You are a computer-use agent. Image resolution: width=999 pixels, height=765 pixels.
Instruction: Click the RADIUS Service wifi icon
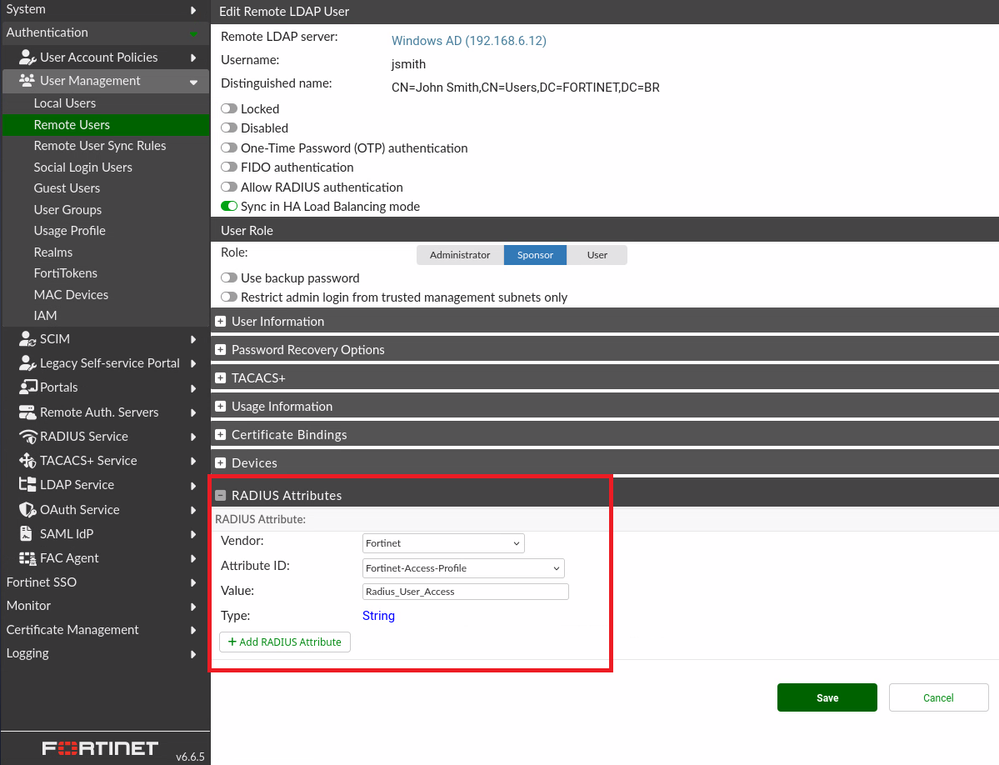click(x=28, y=437)
